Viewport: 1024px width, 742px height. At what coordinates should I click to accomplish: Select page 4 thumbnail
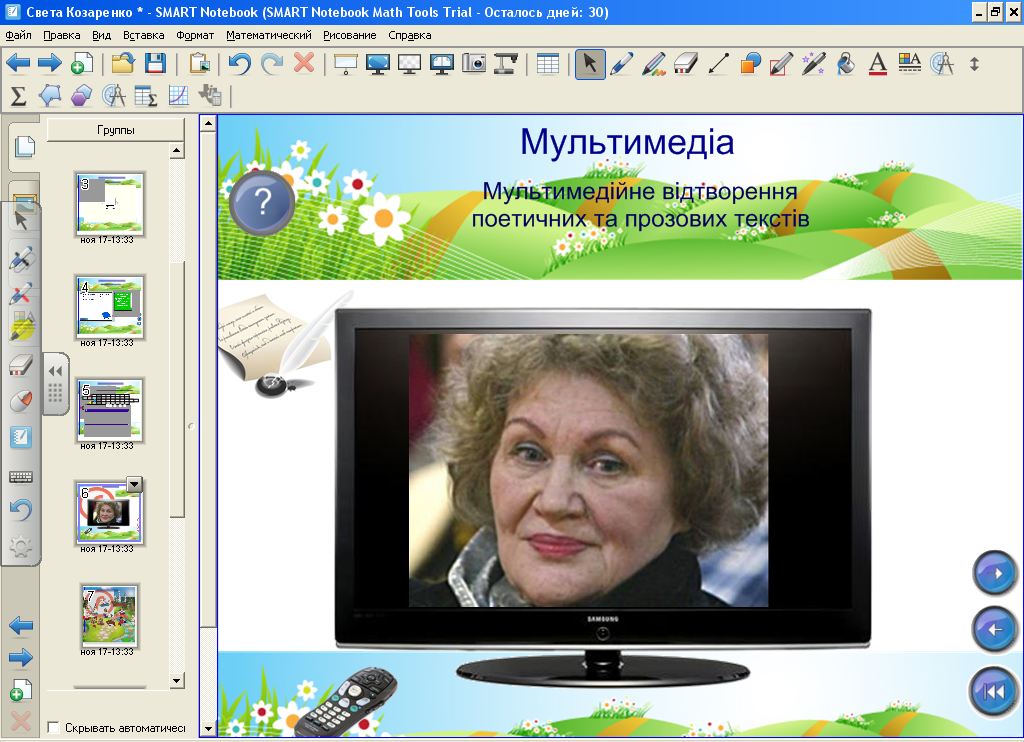pos(110,306)
